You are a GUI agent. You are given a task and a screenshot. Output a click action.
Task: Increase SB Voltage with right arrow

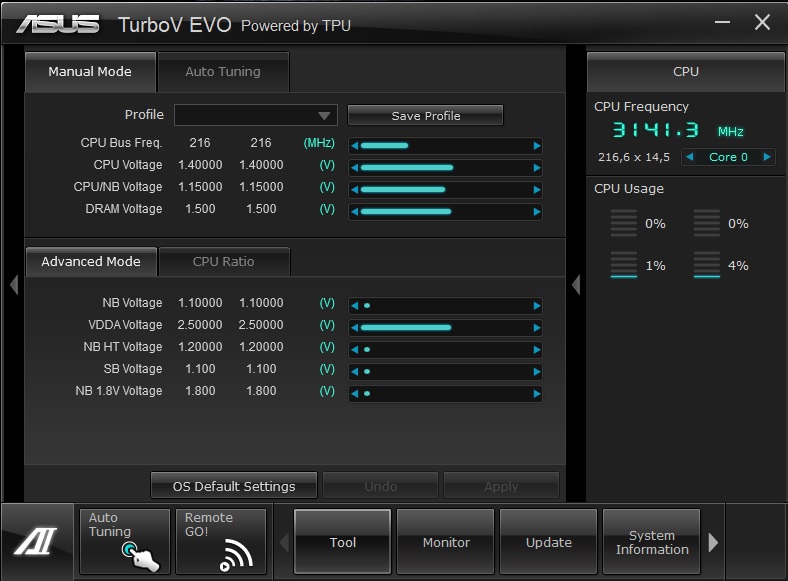tap(536, 371)
